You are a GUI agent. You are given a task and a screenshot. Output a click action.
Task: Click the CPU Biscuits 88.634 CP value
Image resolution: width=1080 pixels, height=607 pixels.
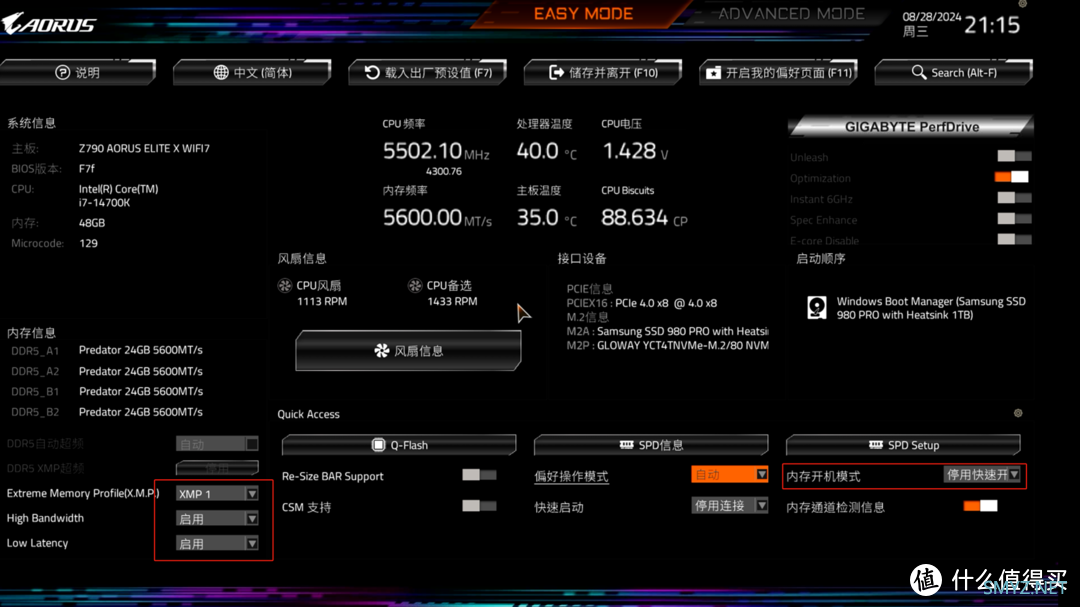click(x=644, y=218)
